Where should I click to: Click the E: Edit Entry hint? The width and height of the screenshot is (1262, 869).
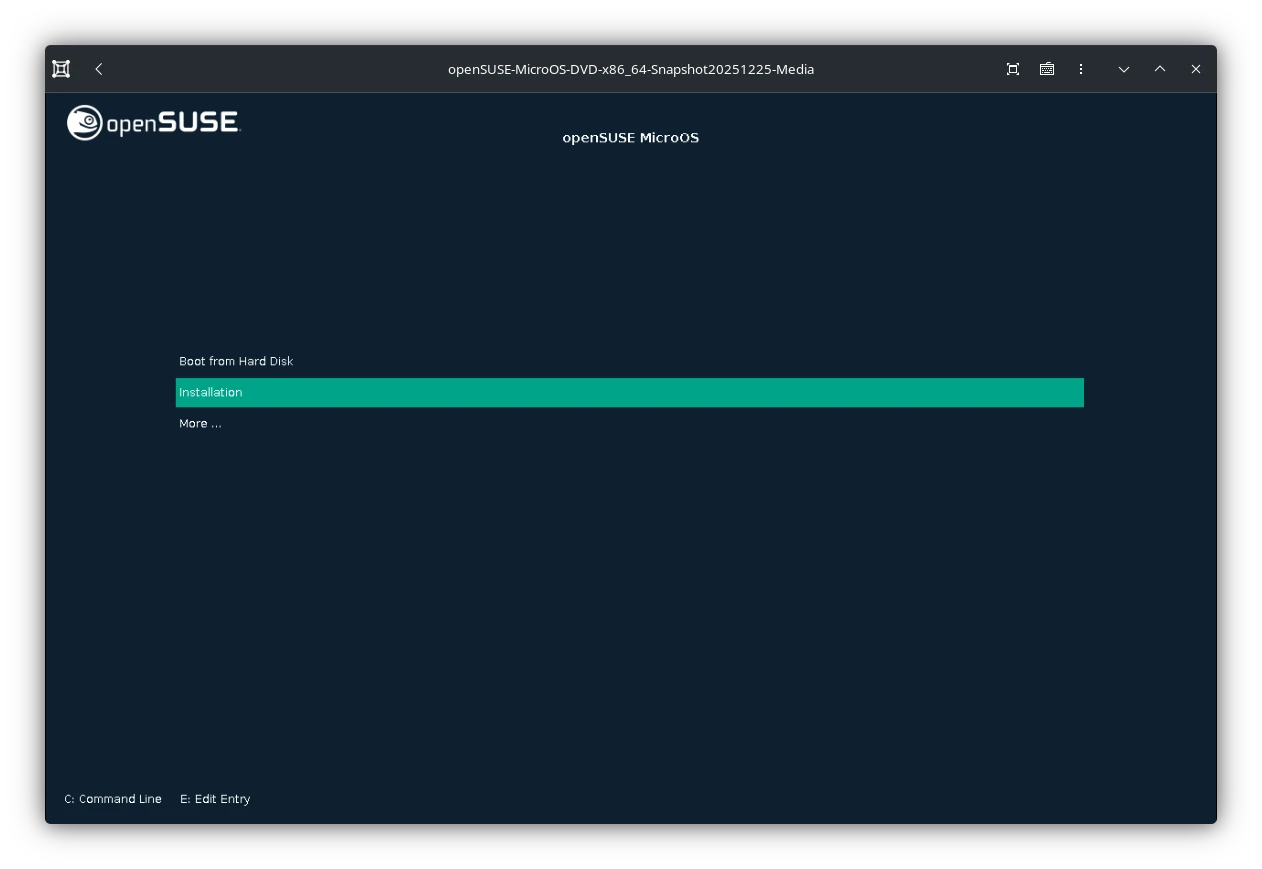click(x=215, y=798)
